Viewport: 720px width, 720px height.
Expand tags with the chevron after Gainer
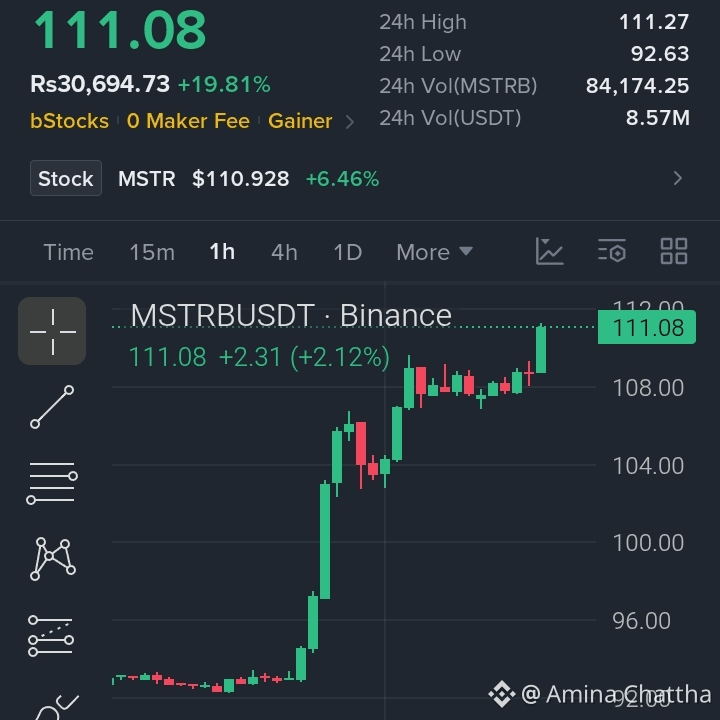point(350,122)
